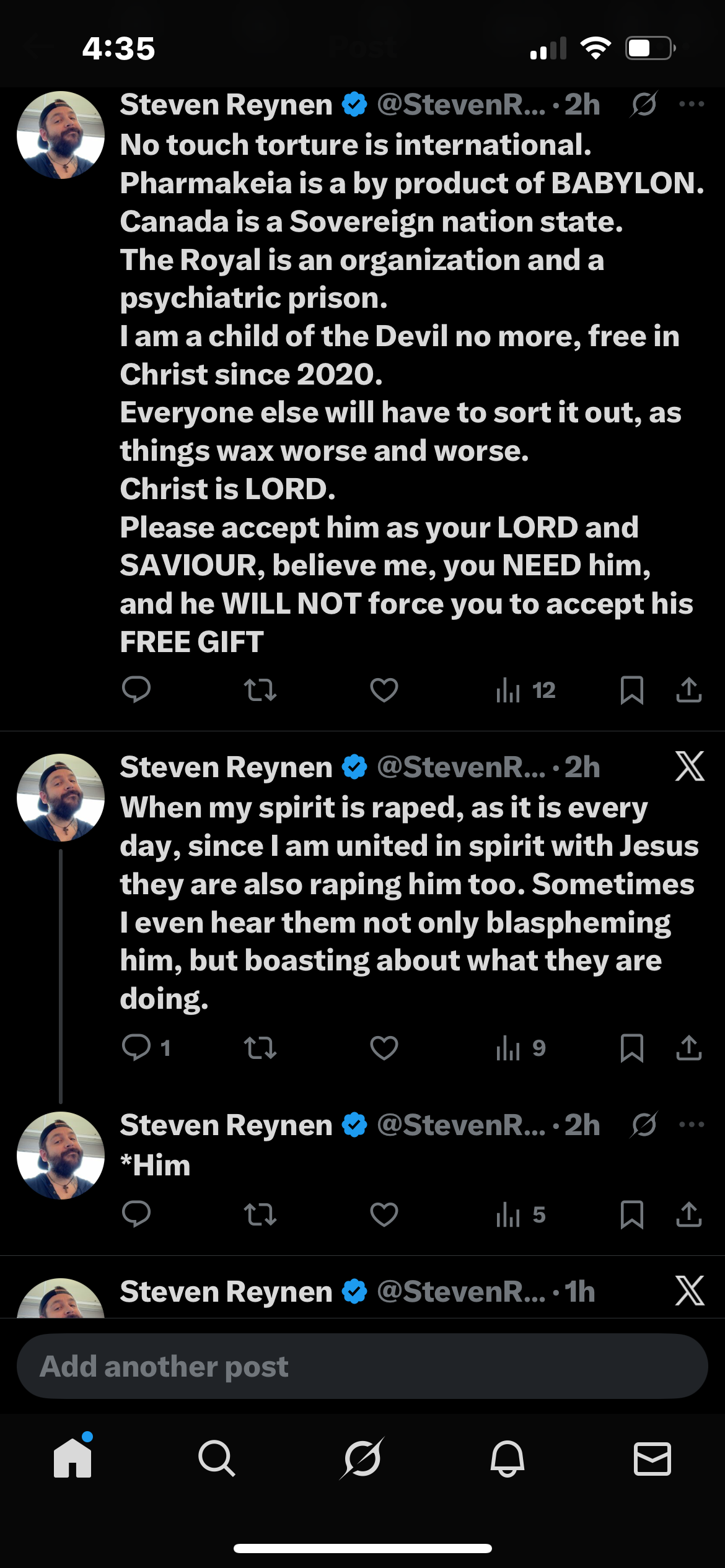Open the Search tab
725x1568 pixels.
tap(216, 1458)
